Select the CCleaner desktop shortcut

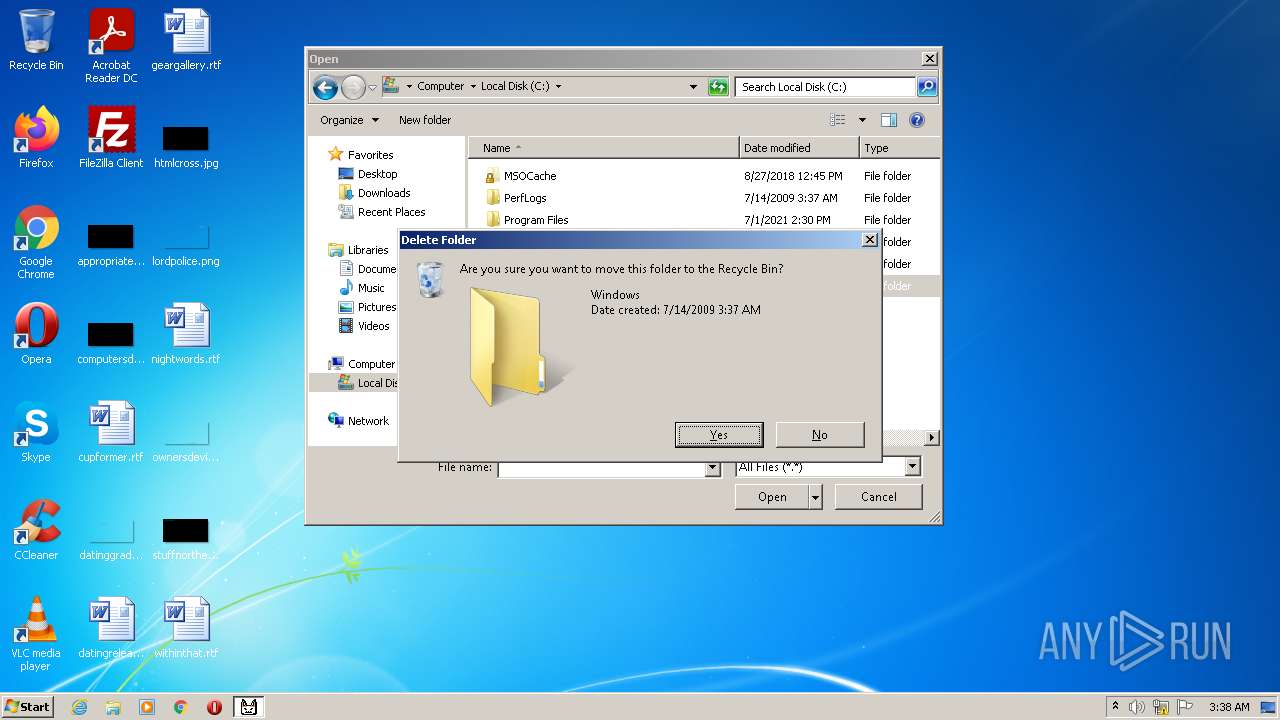click(36, 530)
